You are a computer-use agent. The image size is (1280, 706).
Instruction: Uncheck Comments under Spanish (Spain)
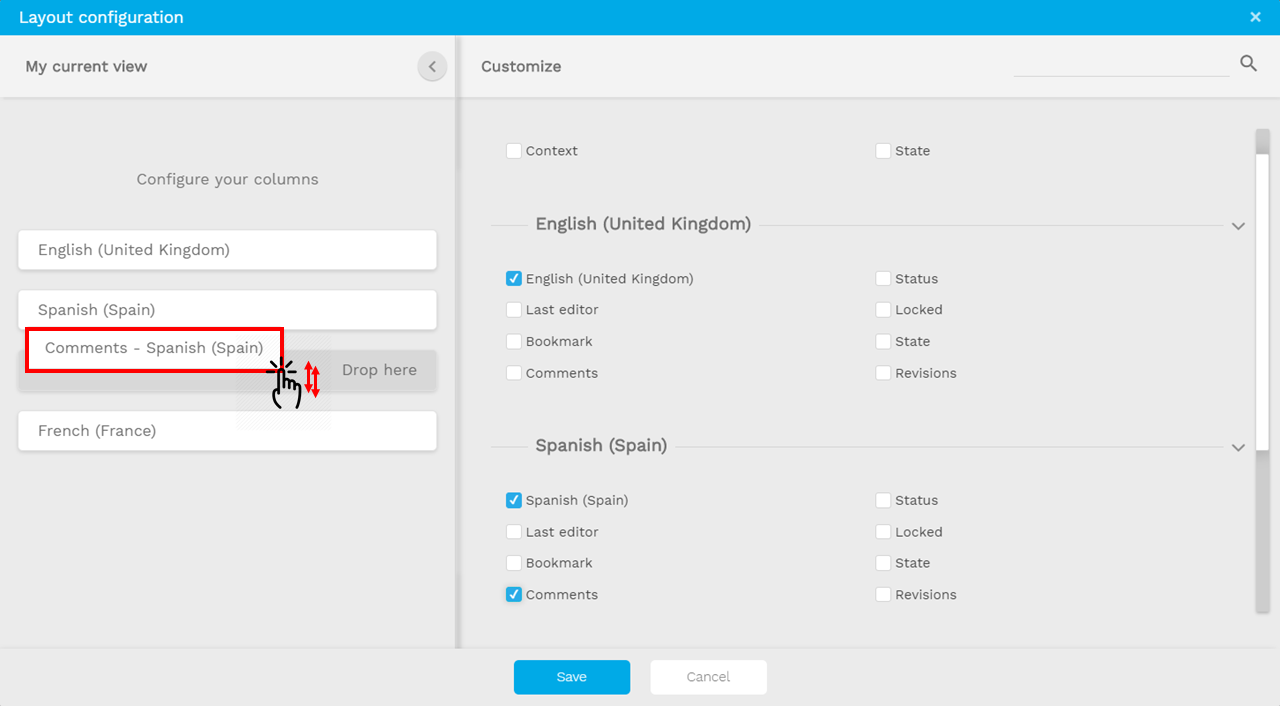click(x=514, y=595)
